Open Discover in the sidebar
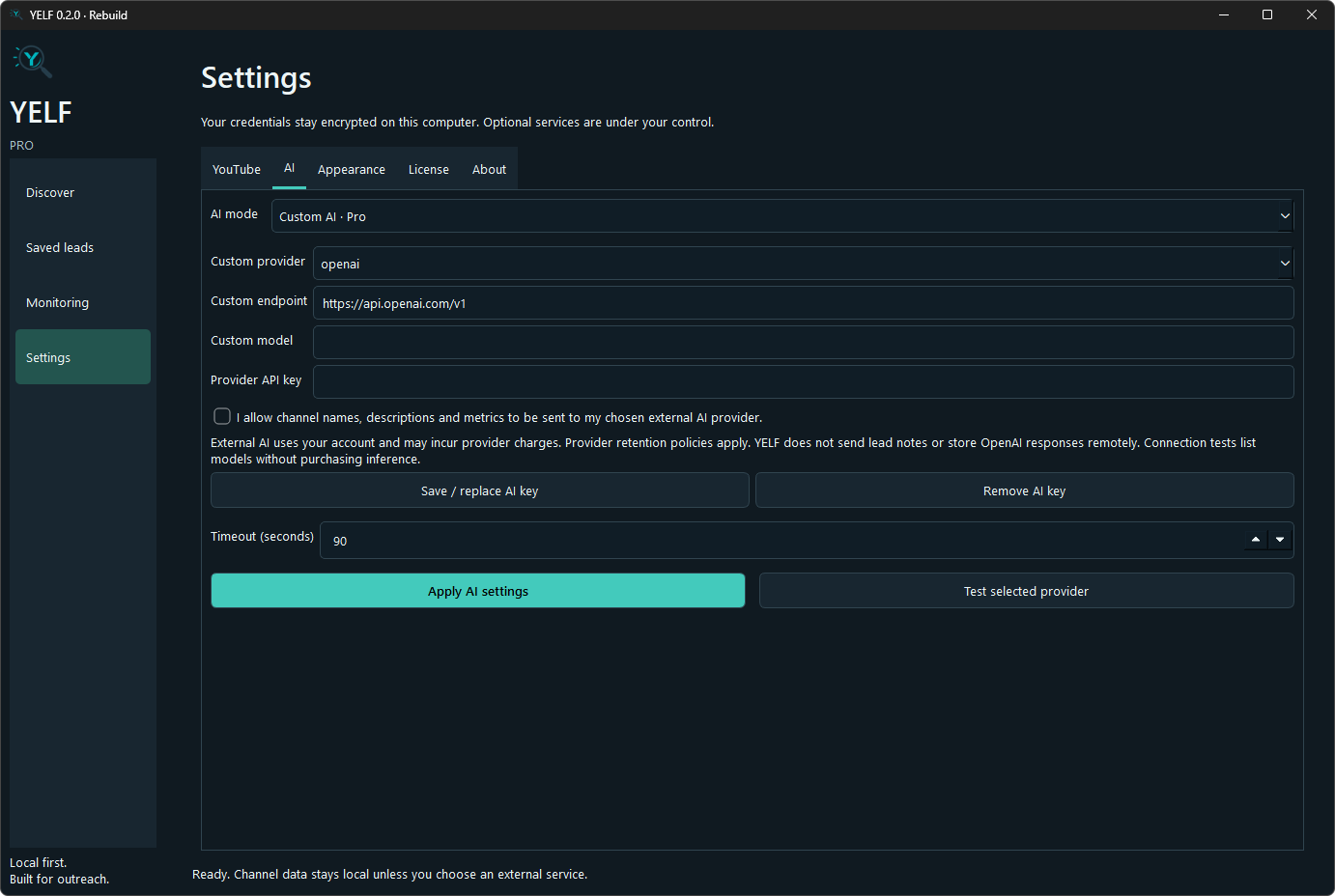The width and height of the screenshot is (1335, 896). click(83, 192)
